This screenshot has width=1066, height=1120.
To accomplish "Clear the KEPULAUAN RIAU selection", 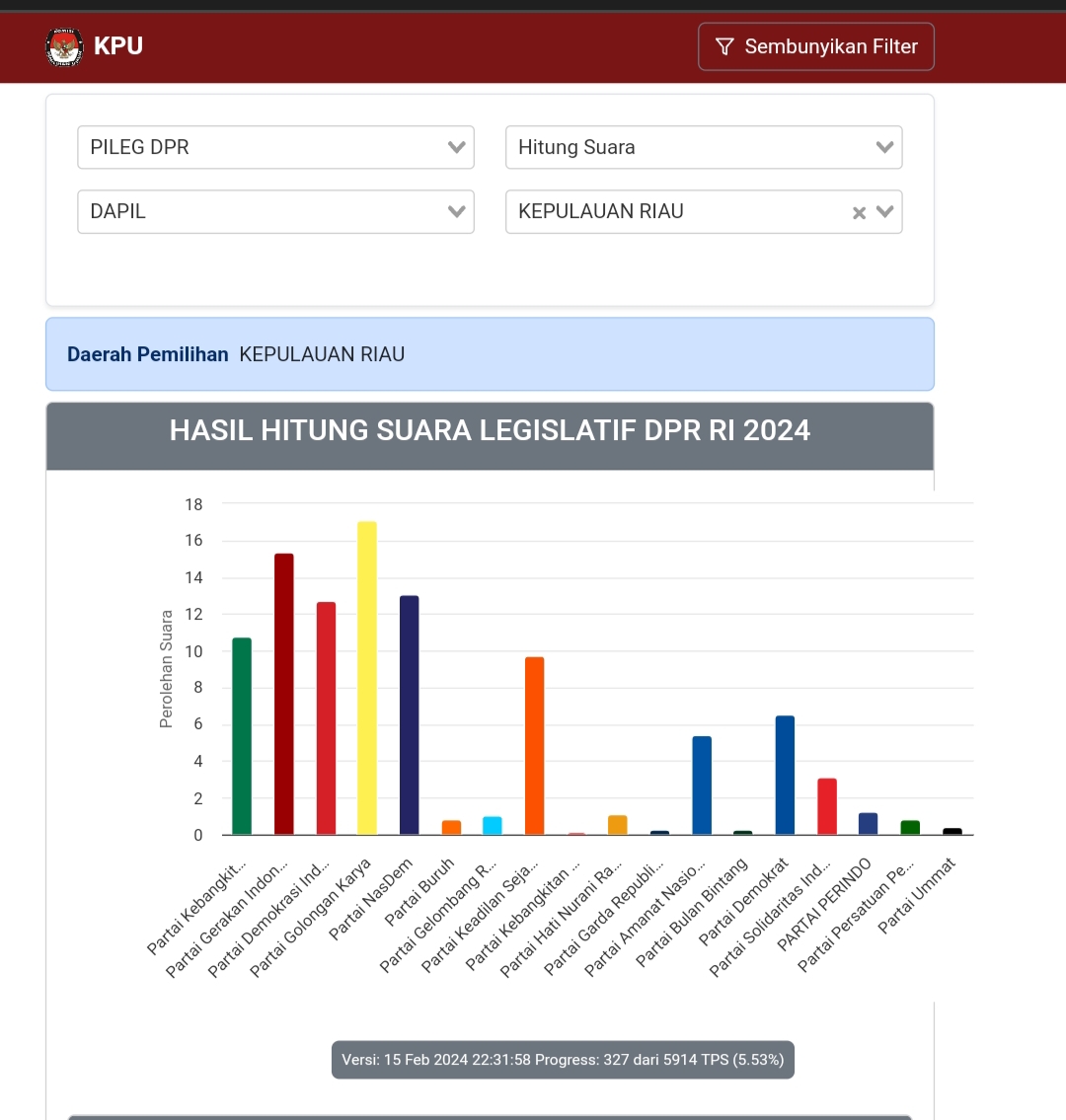I will tap(859, 212).
